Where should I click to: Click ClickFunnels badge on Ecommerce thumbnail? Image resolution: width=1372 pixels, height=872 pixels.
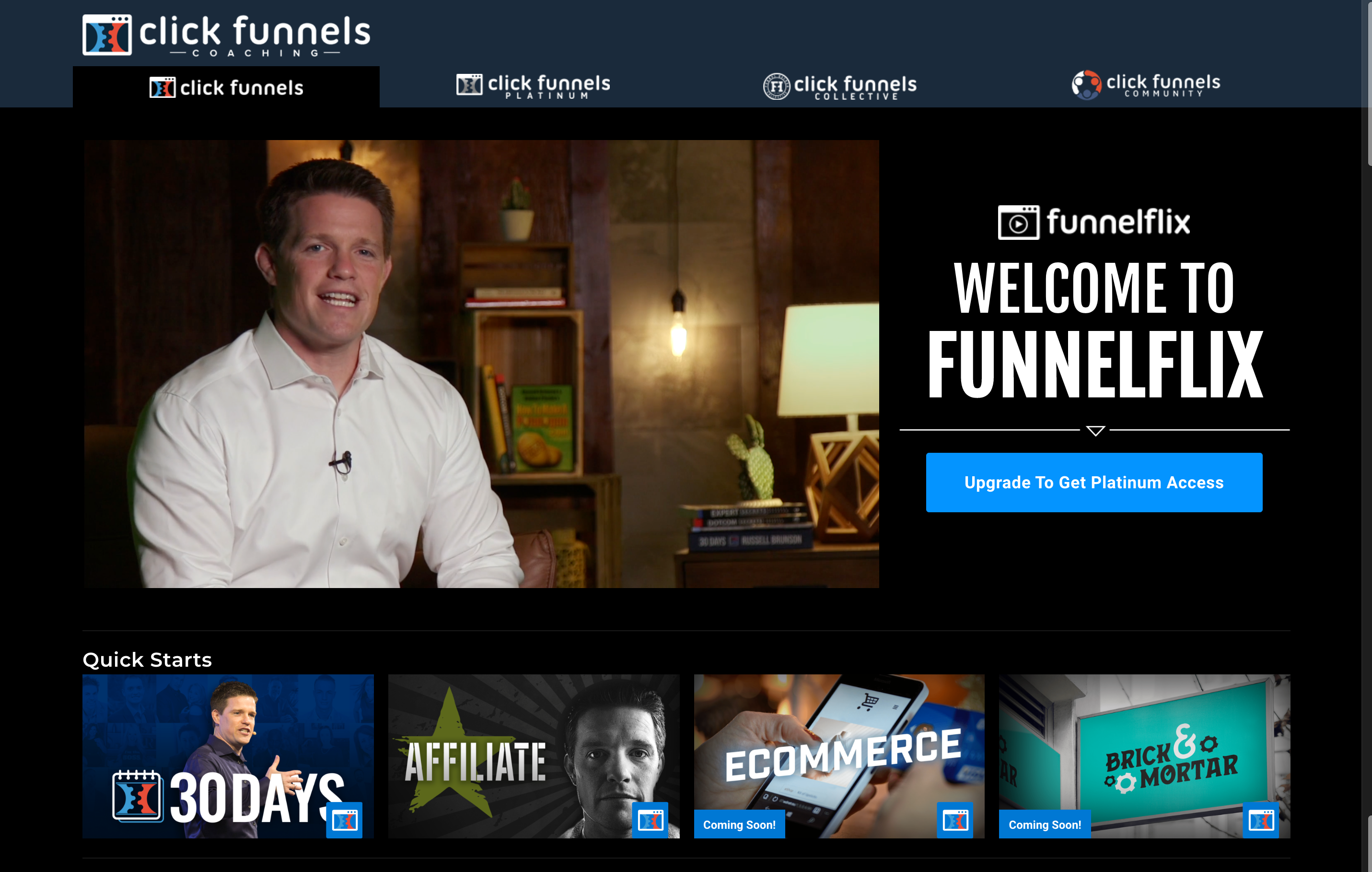tap(955, 820)
